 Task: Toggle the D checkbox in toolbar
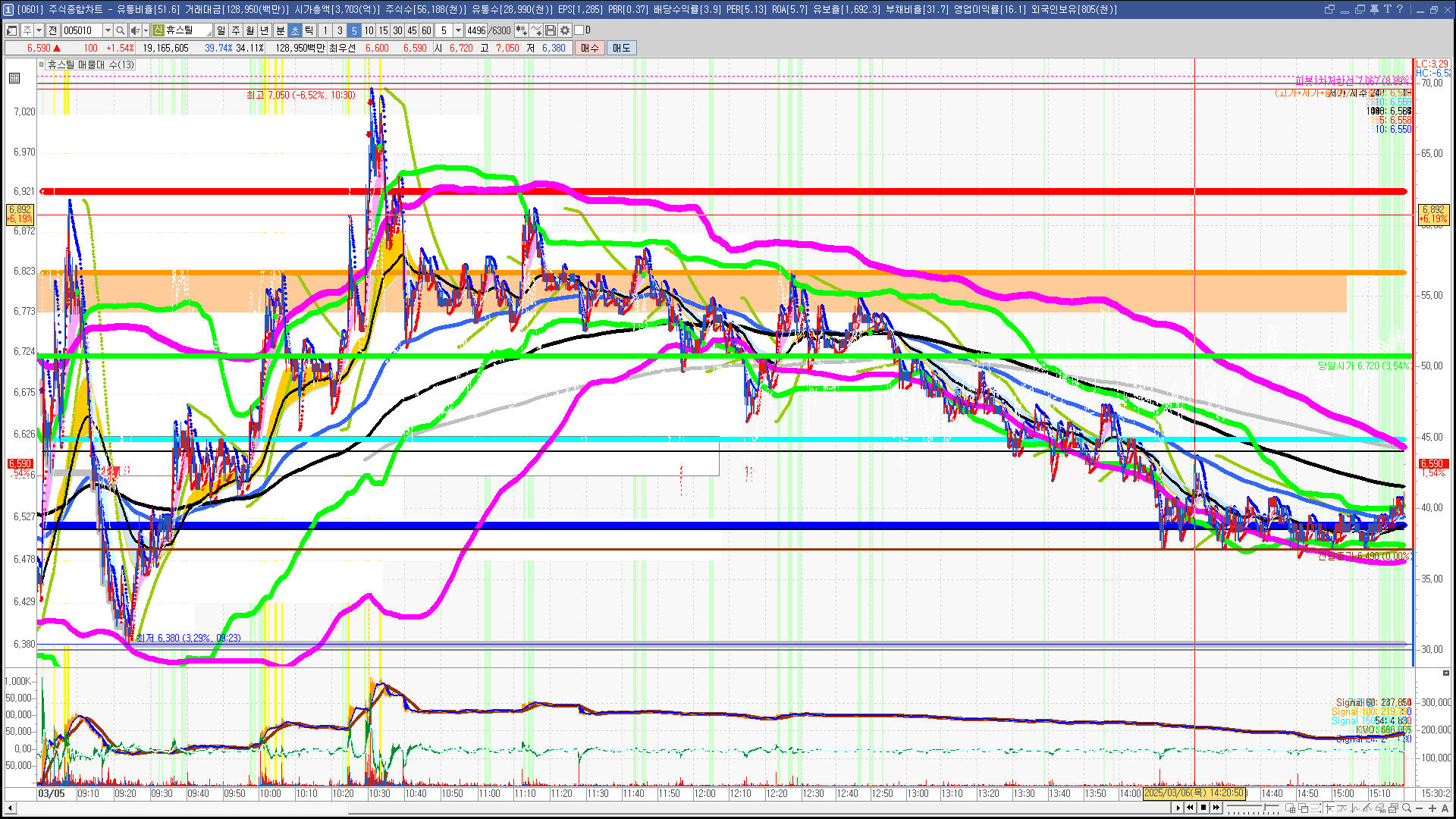(579, 30)
